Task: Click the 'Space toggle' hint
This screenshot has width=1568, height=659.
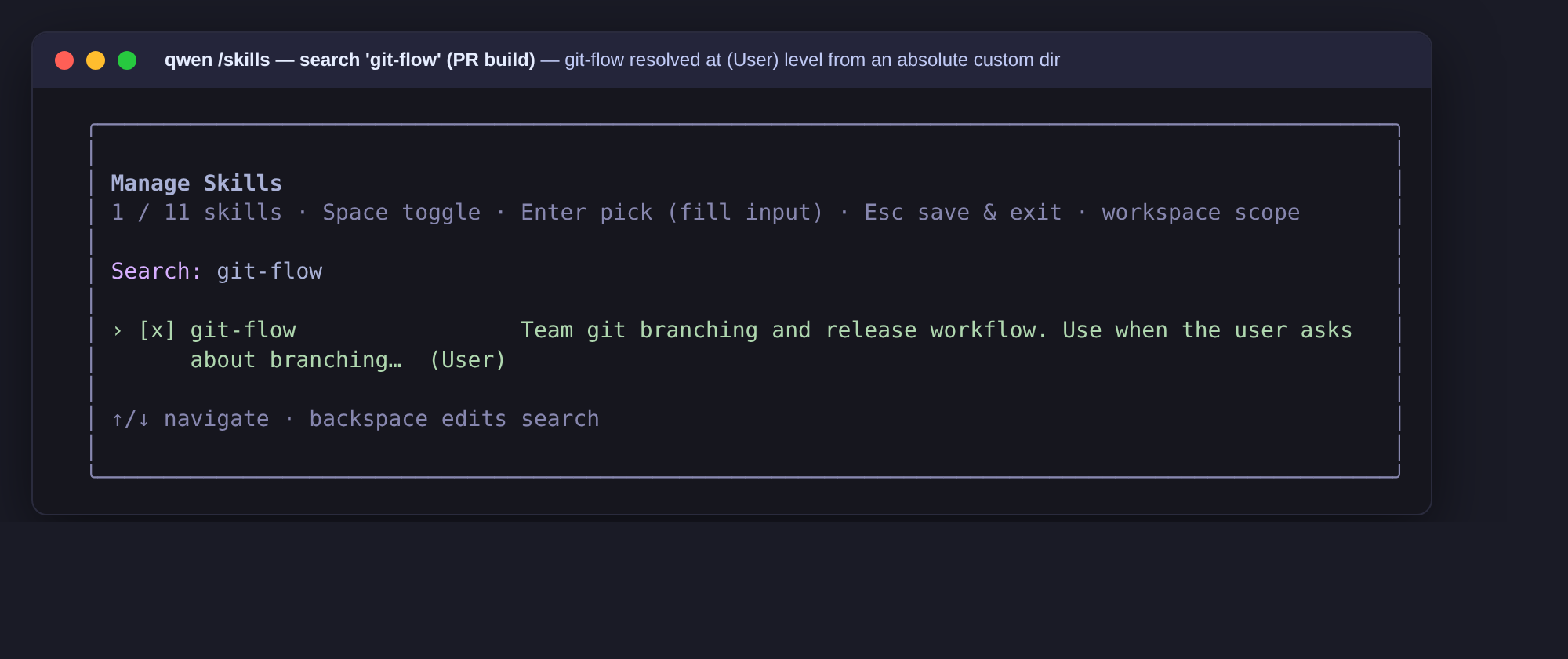Action: 401,213
